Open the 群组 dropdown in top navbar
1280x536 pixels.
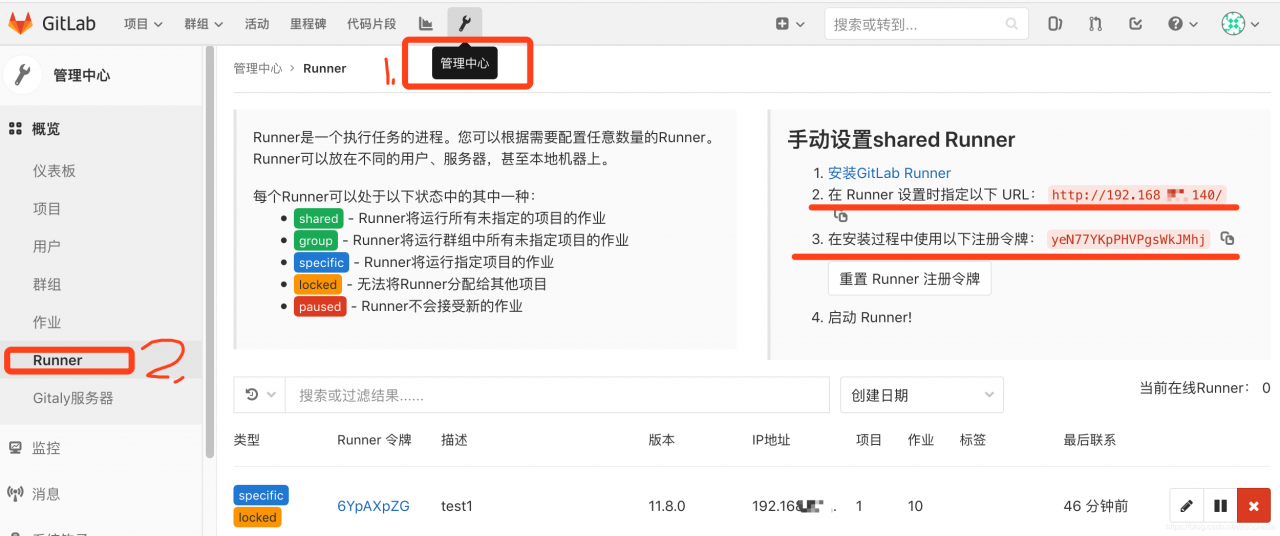tap(204, 24)
